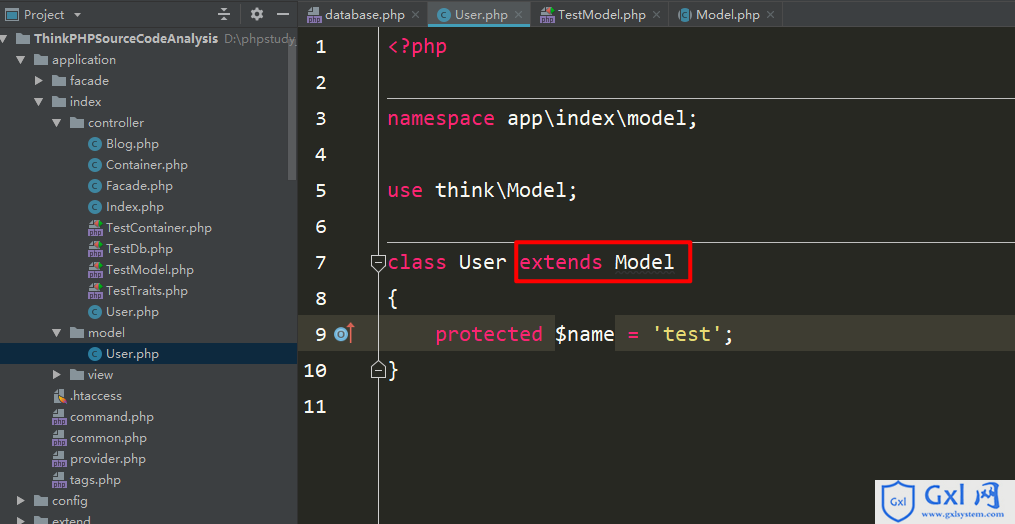Image resolution: width=1015 pixels, height=524 pixels.
Task: Expand the config folder
Action: [21, 501]
